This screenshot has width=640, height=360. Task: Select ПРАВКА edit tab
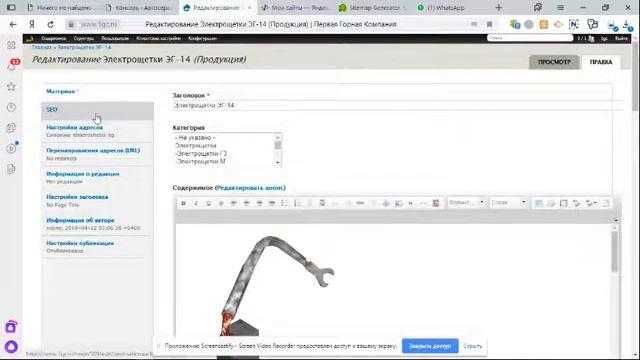click(x=601, y=62)
